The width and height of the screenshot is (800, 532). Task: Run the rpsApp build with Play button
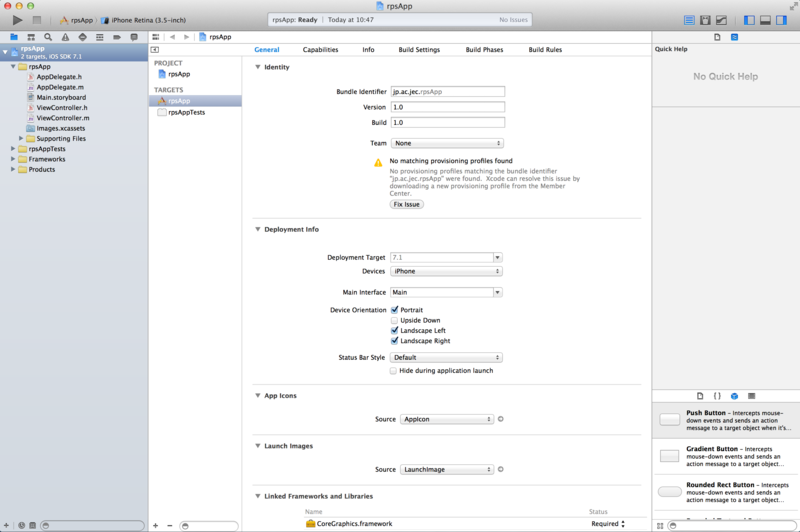point(17,20)
